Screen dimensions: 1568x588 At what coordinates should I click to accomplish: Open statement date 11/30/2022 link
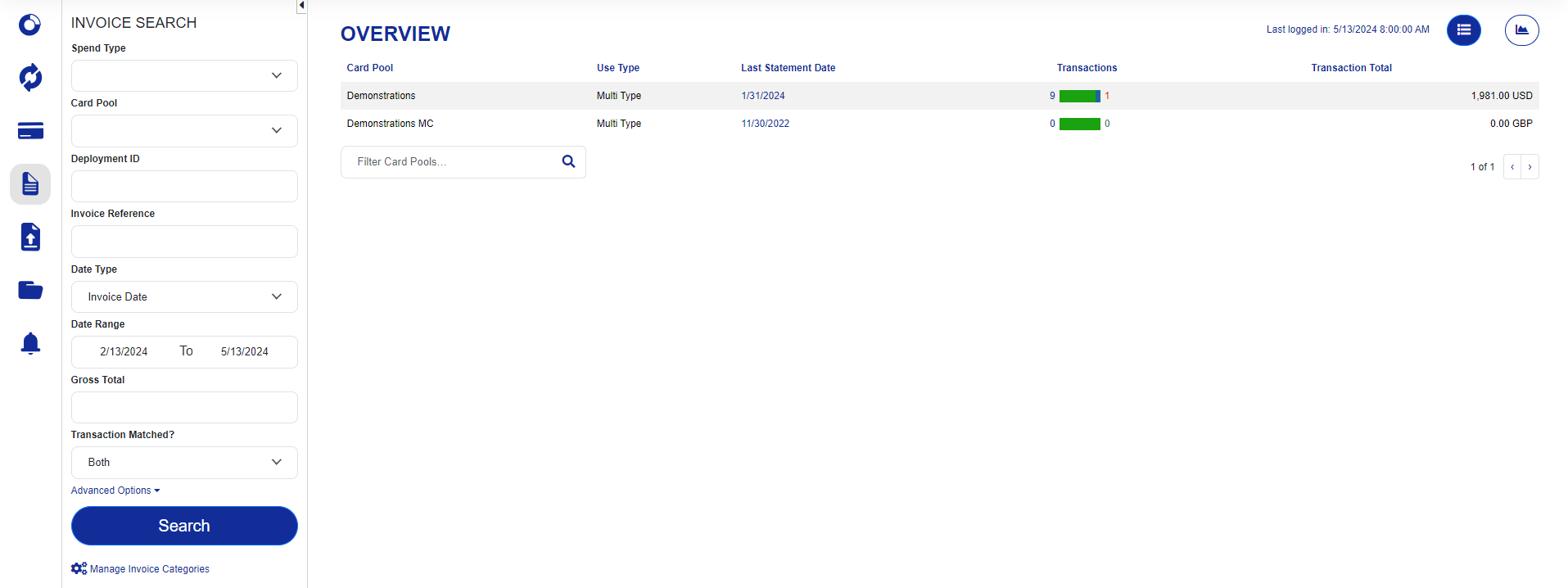click(x=766, y=124)
